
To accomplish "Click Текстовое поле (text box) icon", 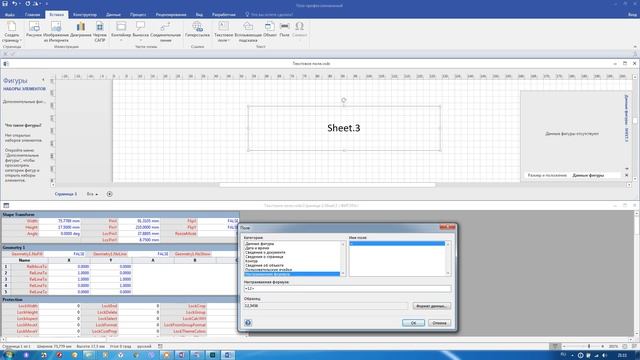I will tap(223, 27).
